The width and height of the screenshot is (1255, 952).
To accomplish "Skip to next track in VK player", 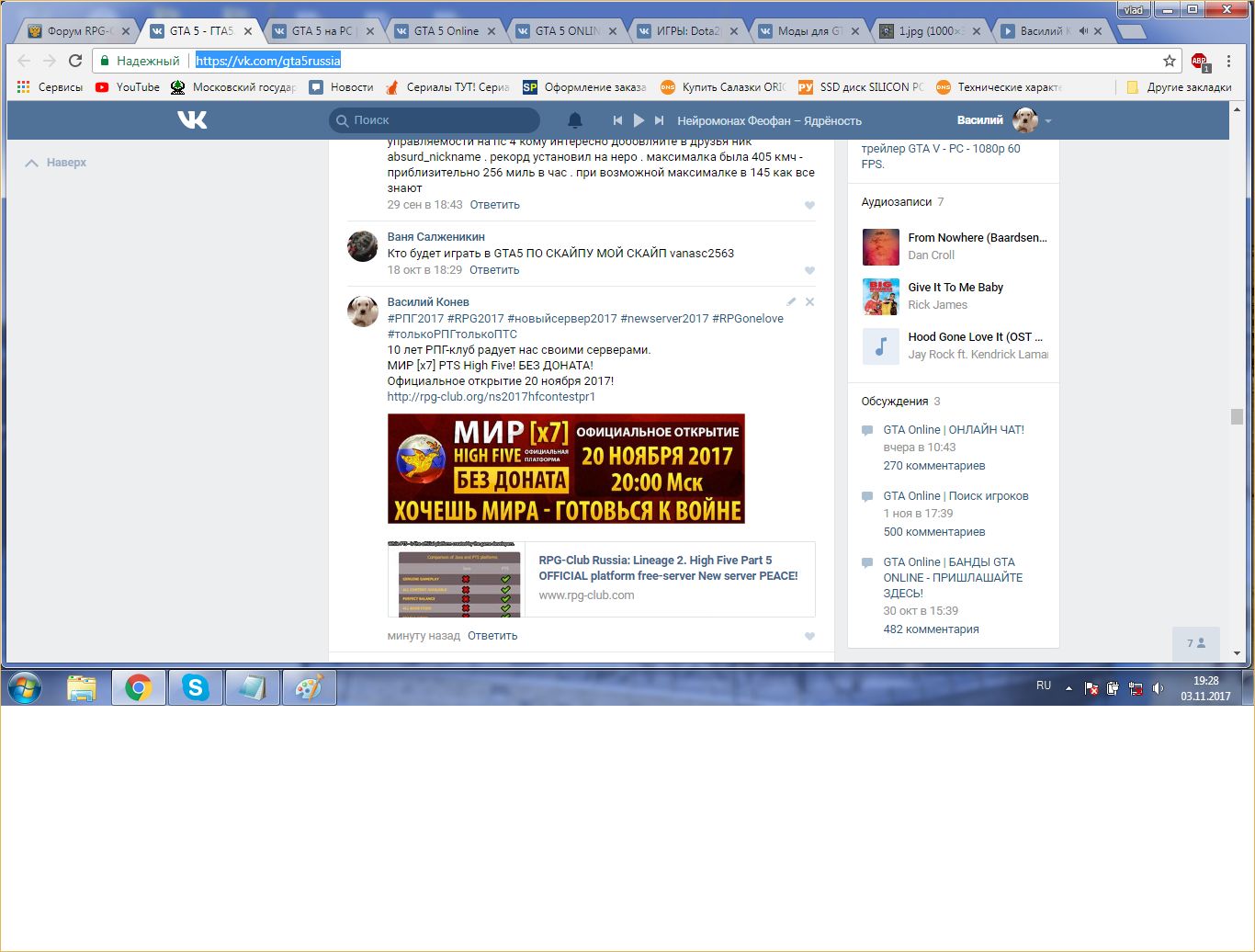I will coord(659,120).
